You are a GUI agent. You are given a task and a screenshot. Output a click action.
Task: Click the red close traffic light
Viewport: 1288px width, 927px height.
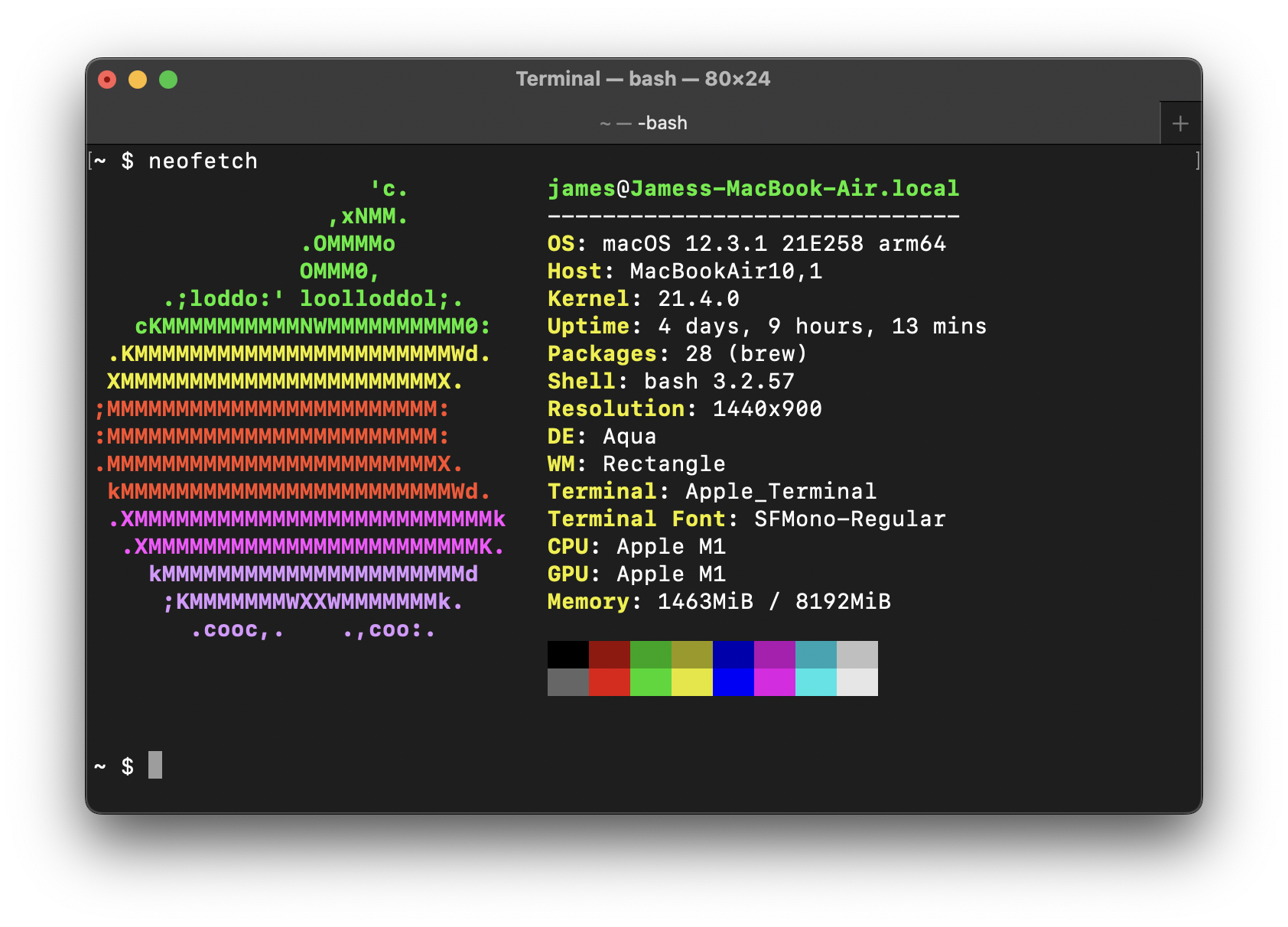(107, 79)
